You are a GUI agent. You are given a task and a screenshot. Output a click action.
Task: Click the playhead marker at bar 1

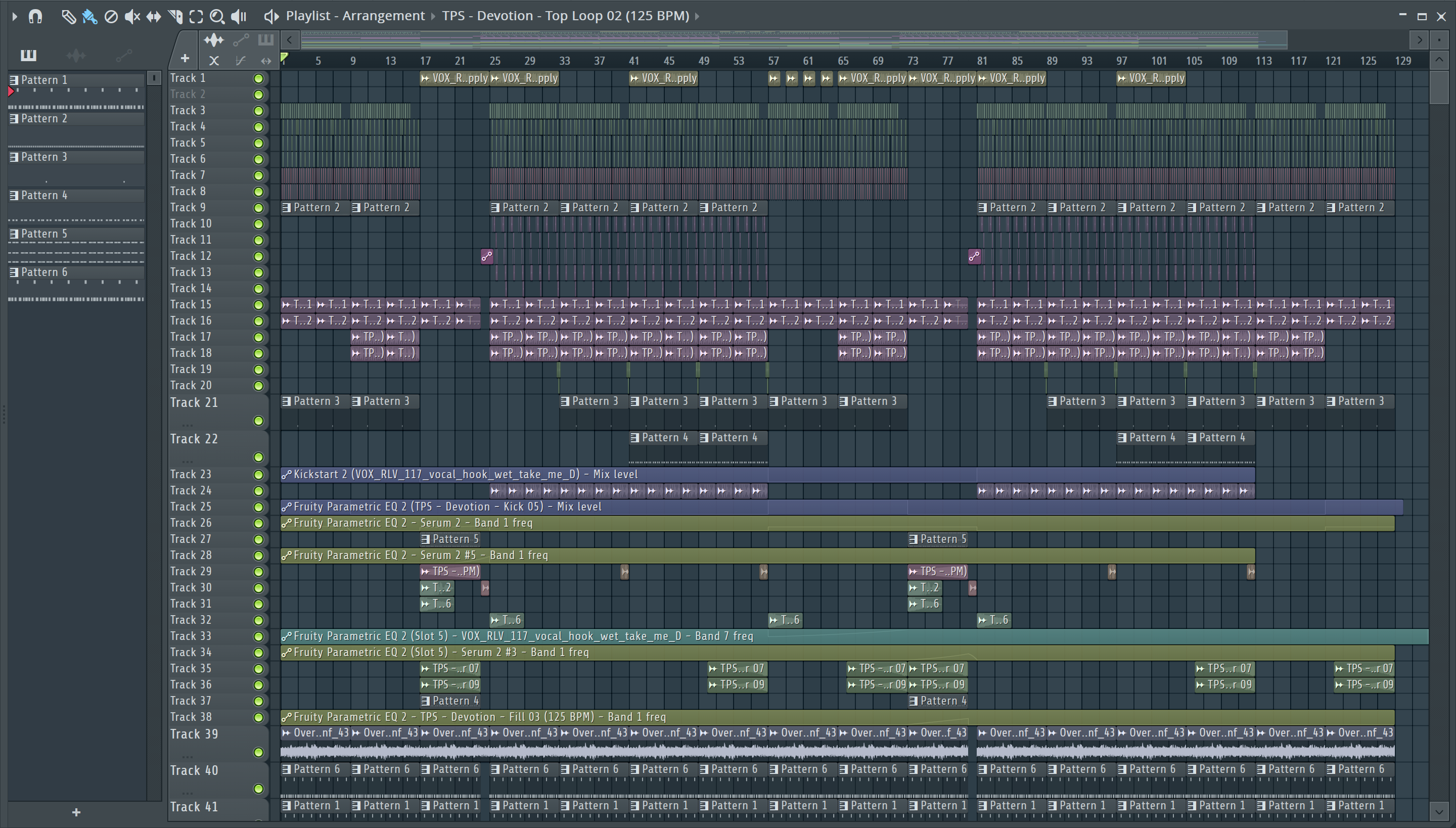(x=284, y=58)
